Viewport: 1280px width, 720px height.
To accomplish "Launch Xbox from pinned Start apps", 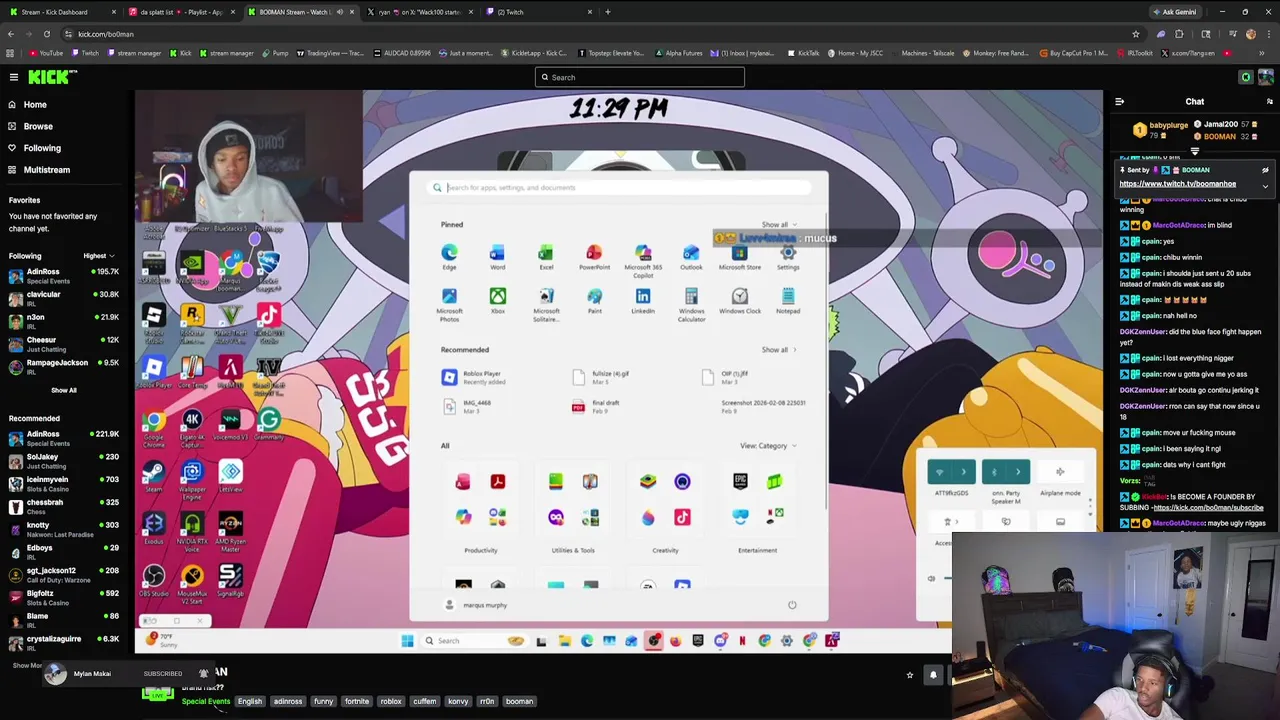I will (497, 301).
